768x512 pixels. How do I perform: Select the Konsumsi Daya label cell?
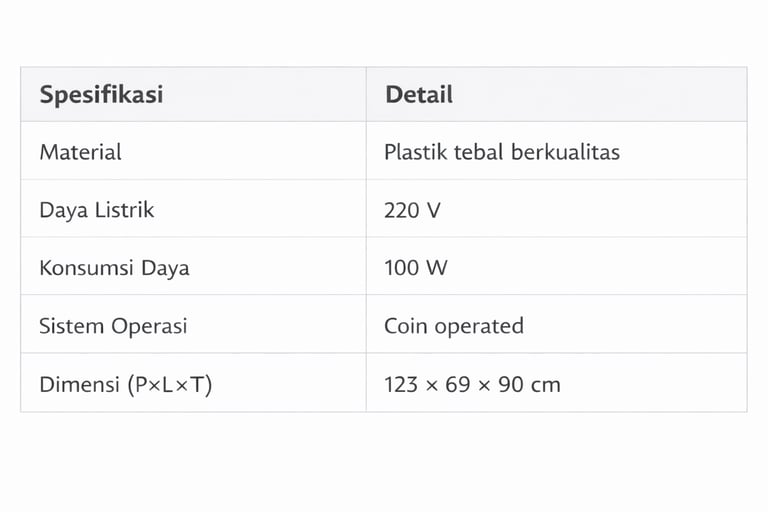114,268
